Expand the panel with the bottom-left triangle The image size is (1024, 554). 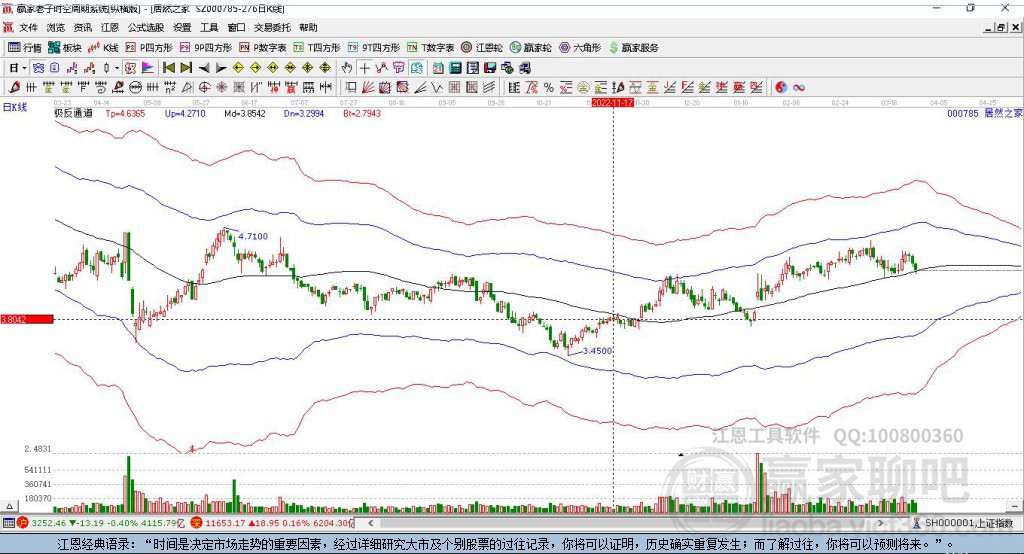(9, 506)
